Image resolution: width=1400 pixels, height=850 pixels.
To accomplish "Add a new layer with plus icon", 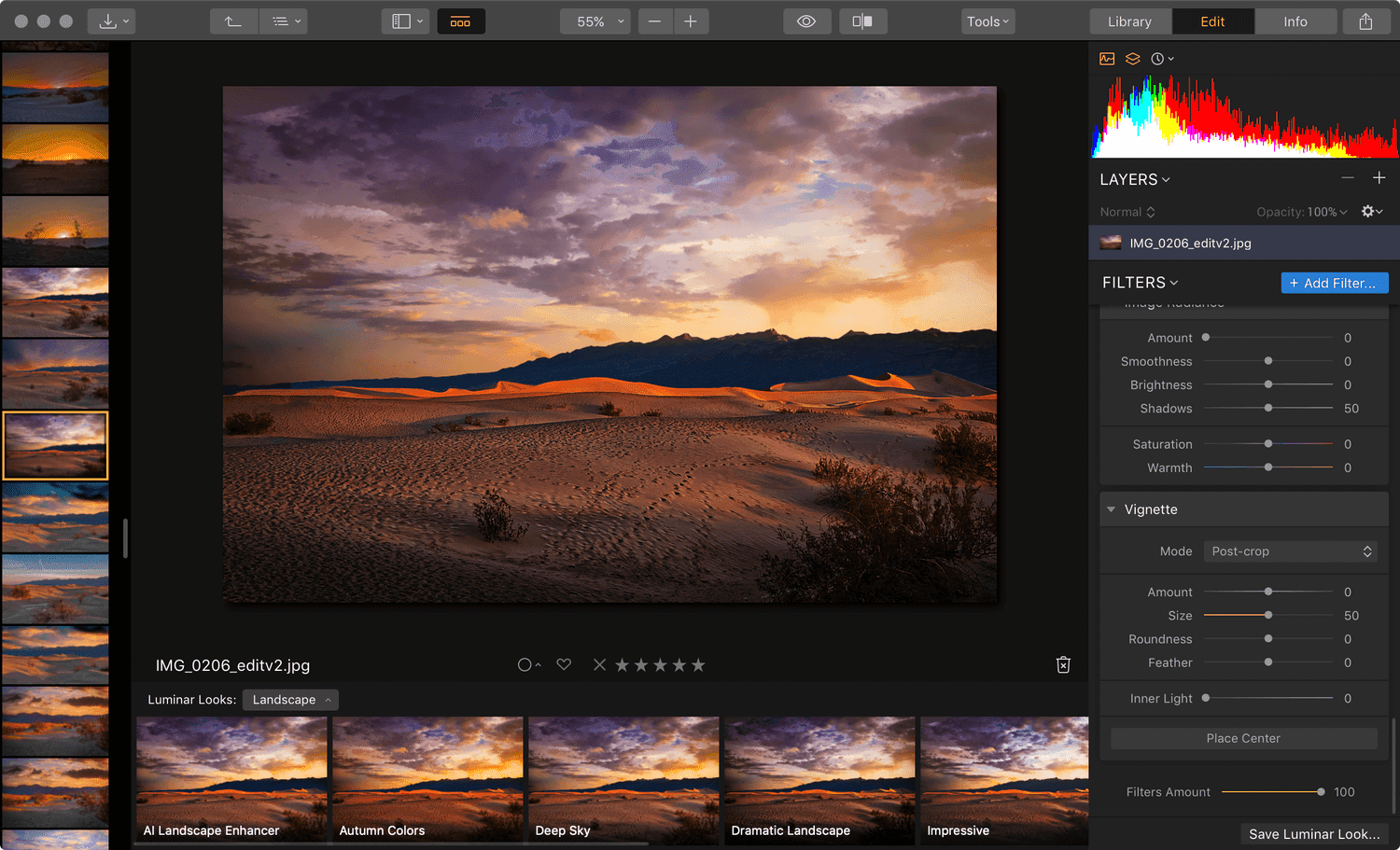I will [x=1379, y=177].
